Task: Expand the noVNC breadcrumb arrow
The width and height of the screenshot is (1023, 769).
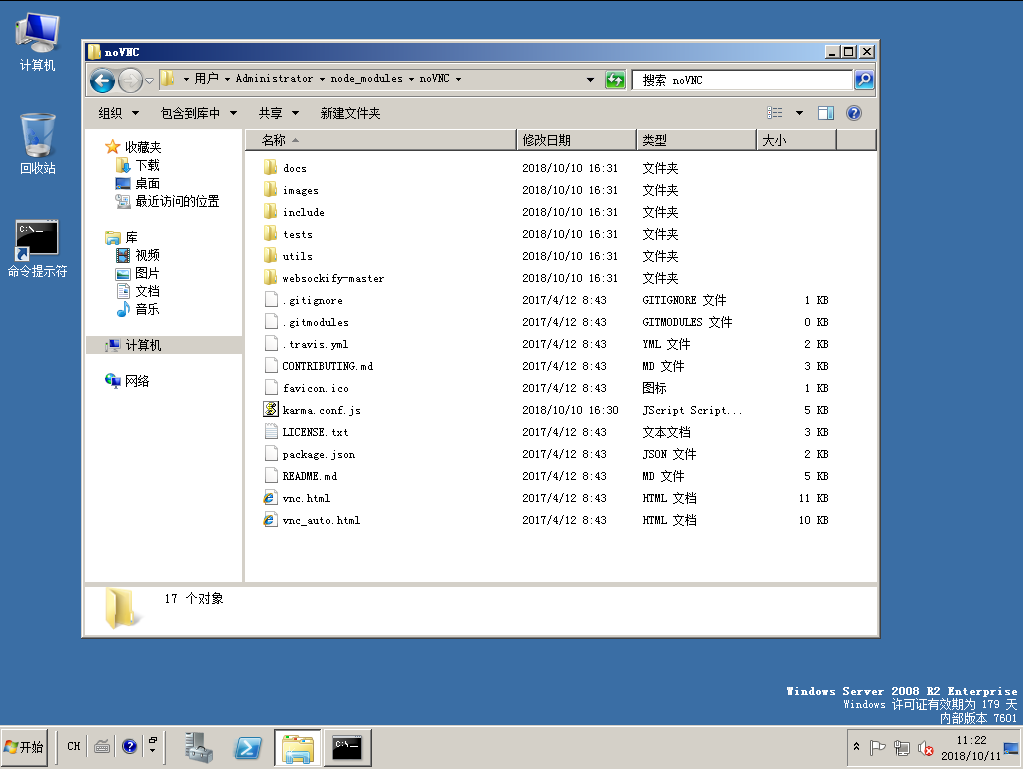Action: [x=458, y=79]
